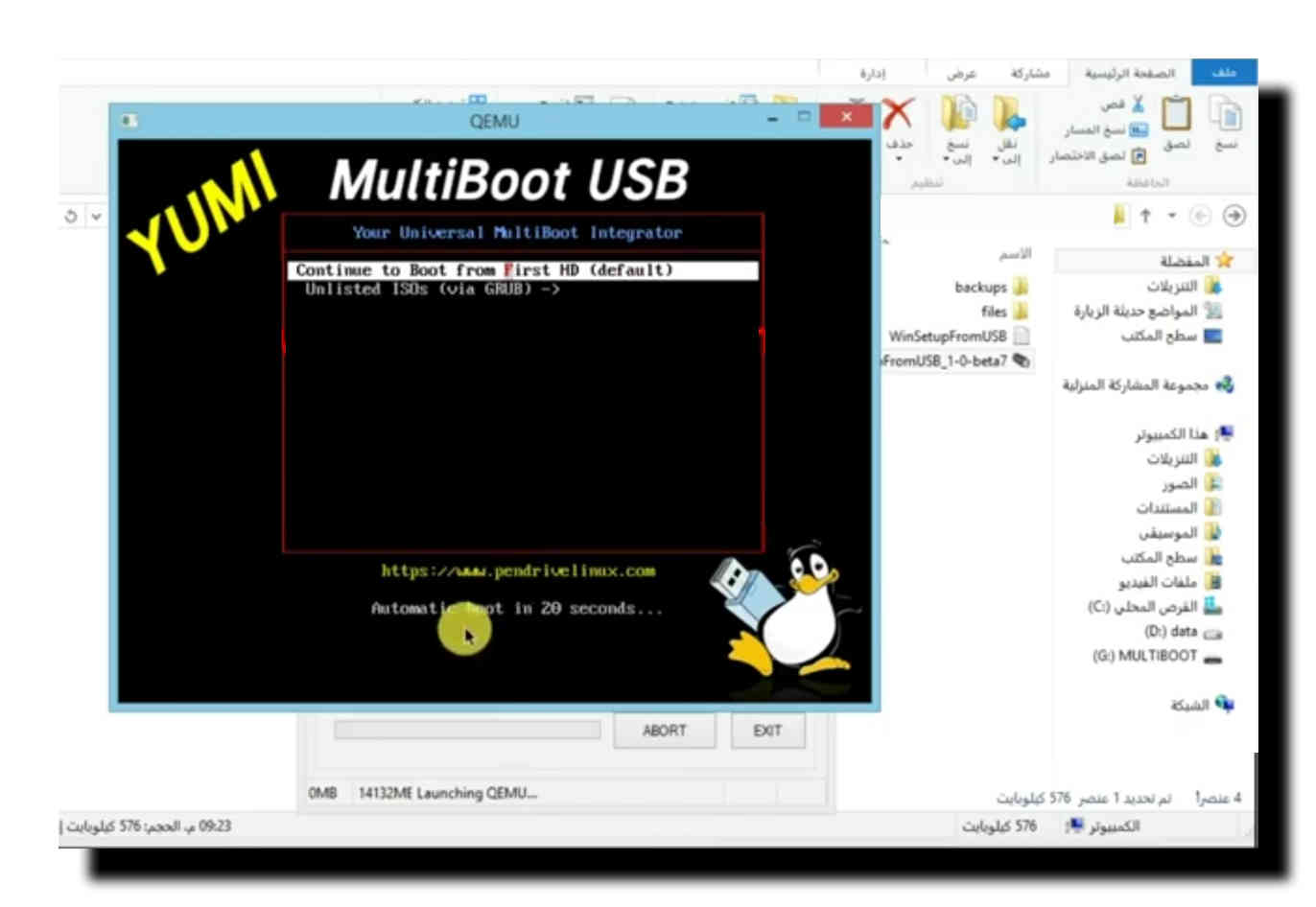Viewport: 1316px width, 907px height.
Task: Open ملفات الفيديو (Videos) in the sidebar
Action: pos(1169,582)
